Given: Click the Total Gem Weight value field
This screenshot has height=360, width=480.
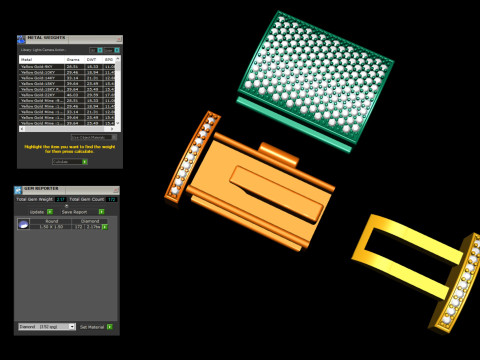Looking at the screenshot, I should [x=61, y=199].
